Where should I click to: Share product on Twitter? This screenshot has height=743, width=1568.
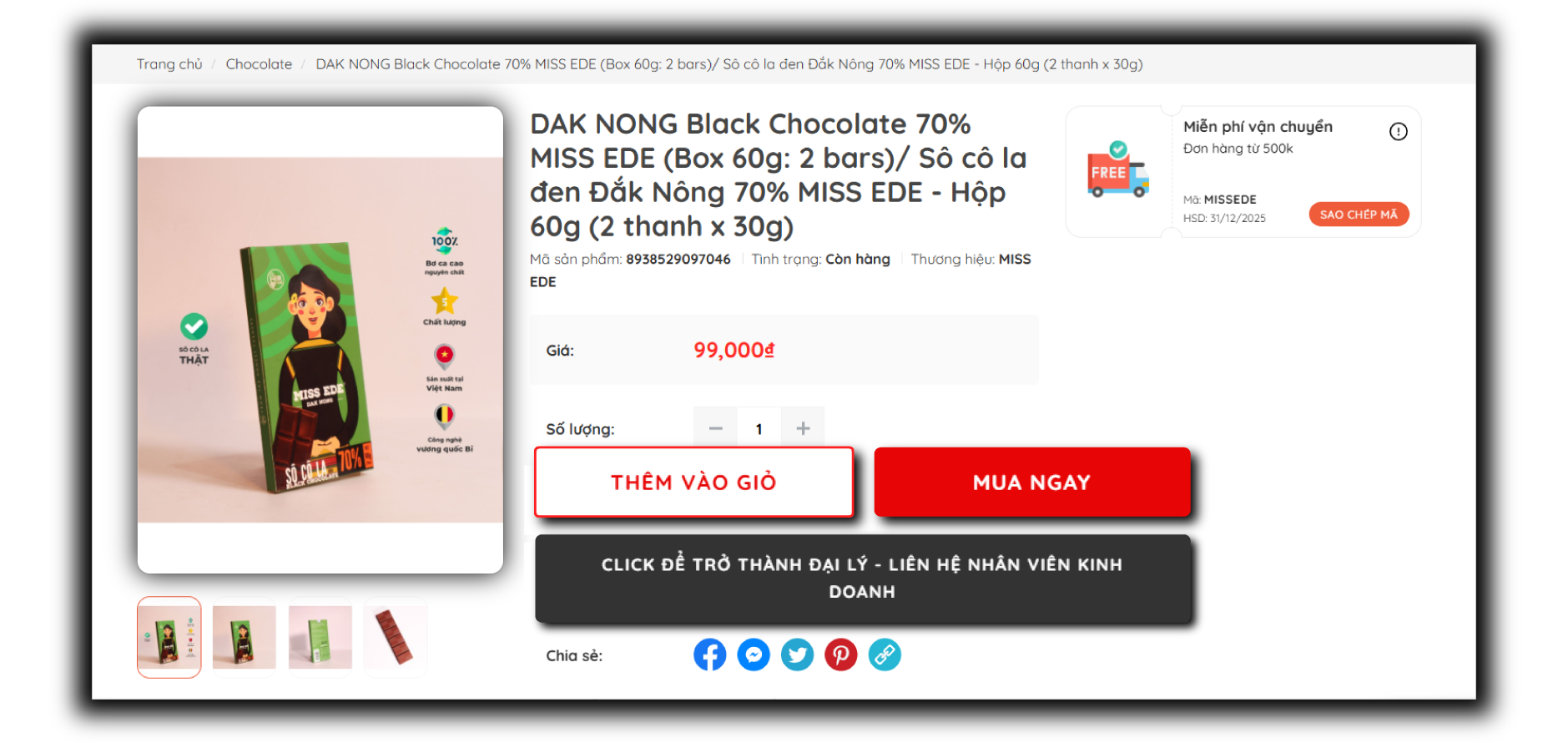797,655
